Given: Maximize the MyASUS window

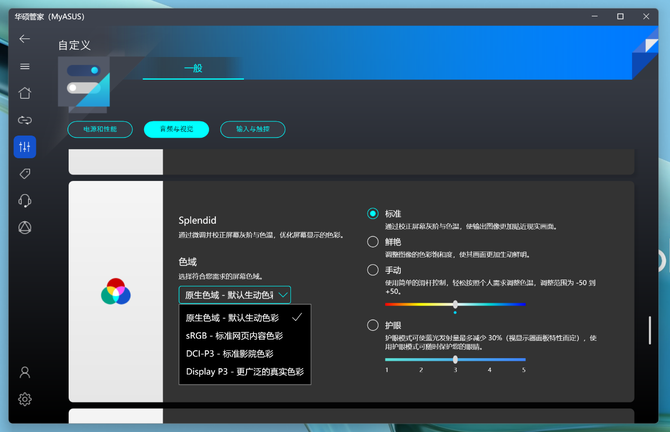Looking at the screenshot, I should pyautogui.click(x=620, y=16).
